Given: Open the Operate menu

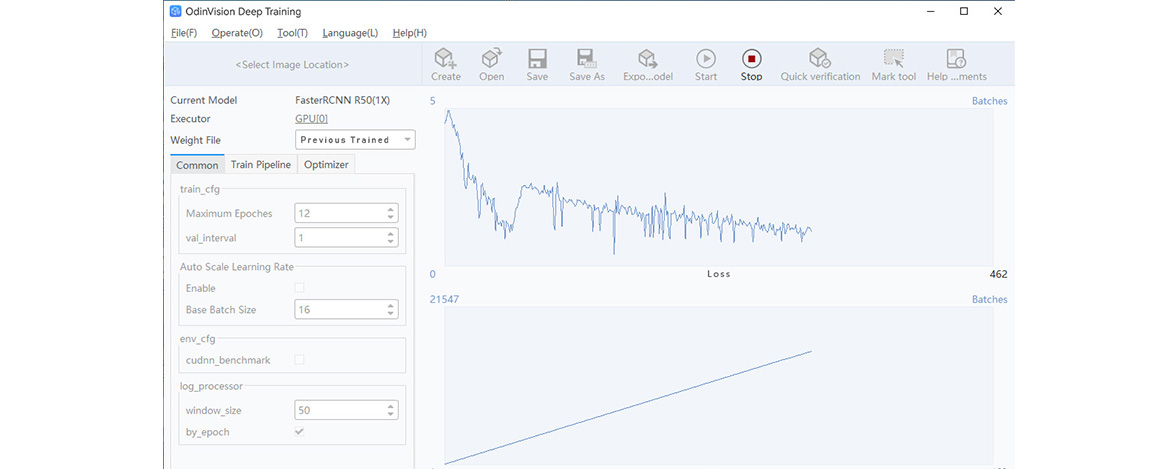Looking at the screenshot, I should (237, 33).
